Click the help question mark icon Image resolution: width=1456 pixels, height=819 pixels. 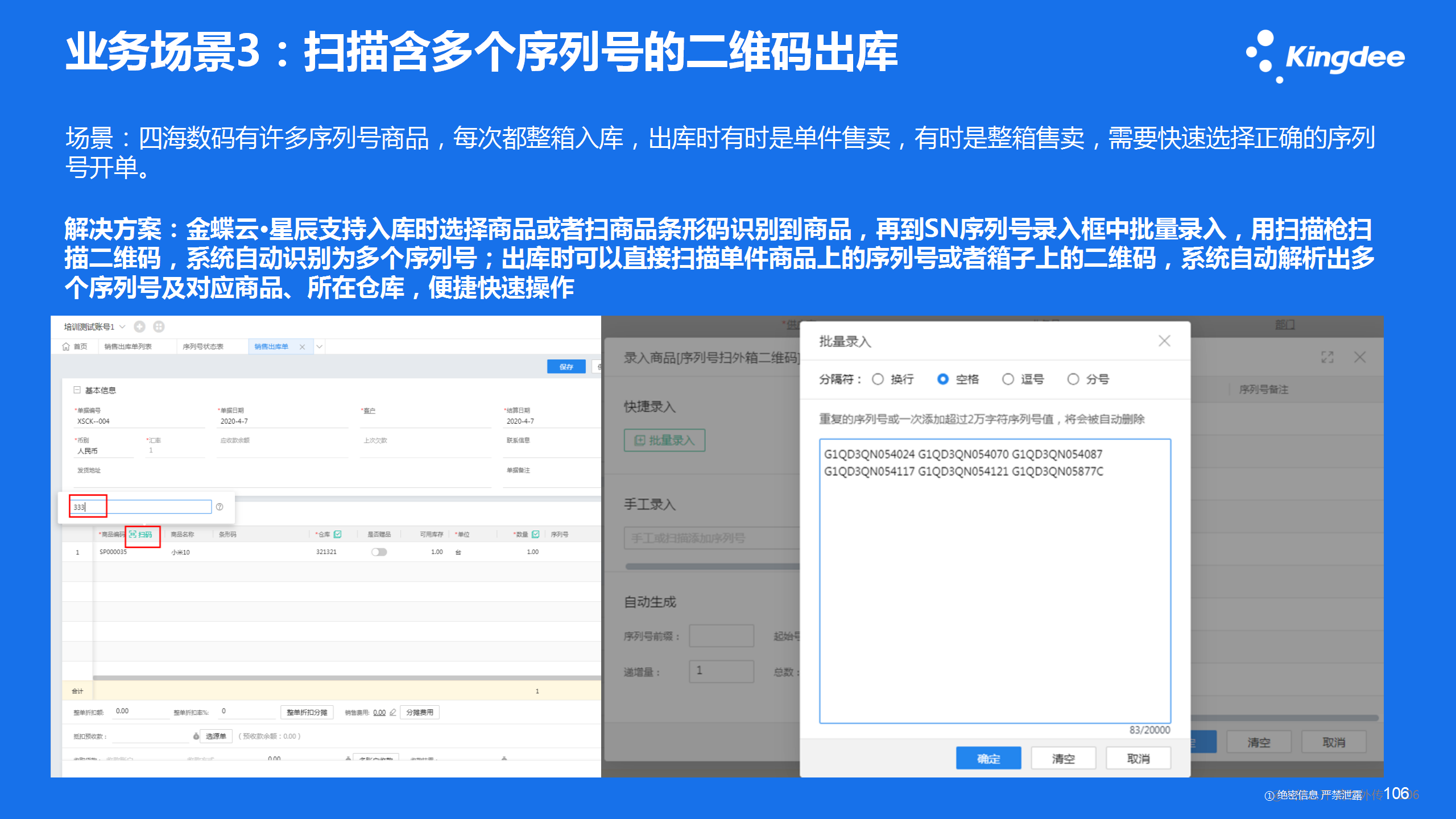coord(220,507)
